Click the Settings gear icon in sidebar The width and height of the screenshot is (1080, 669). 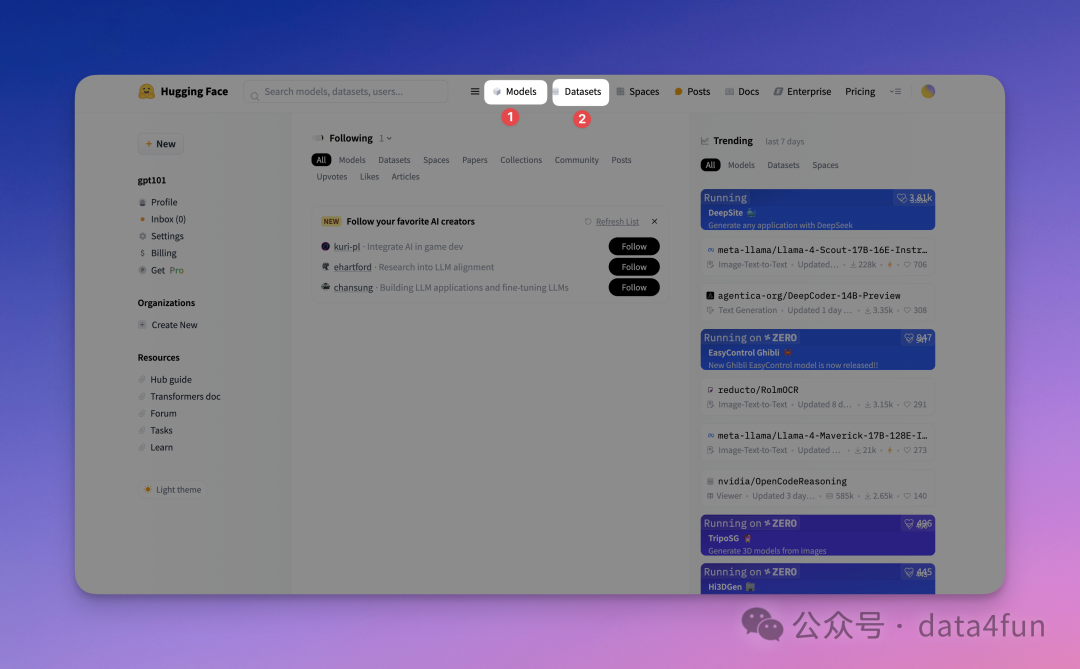[x=143, y=236]
